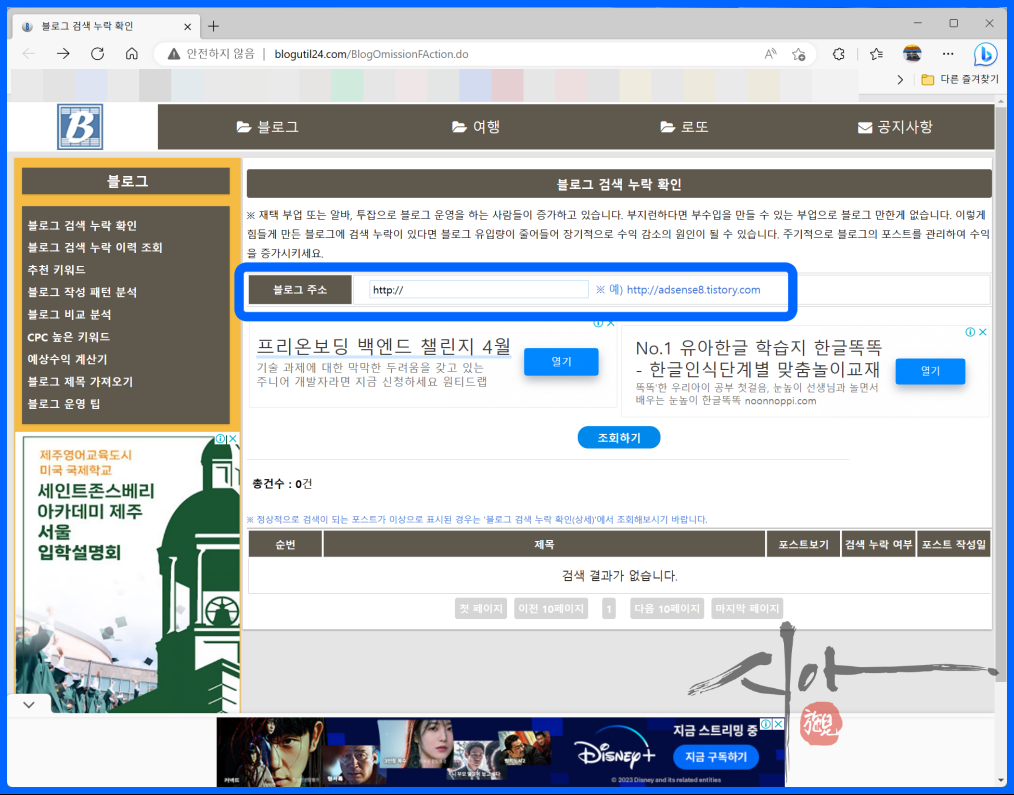Click the 포스트보기 column header
1014x795 pixels.
coord(803,544)
